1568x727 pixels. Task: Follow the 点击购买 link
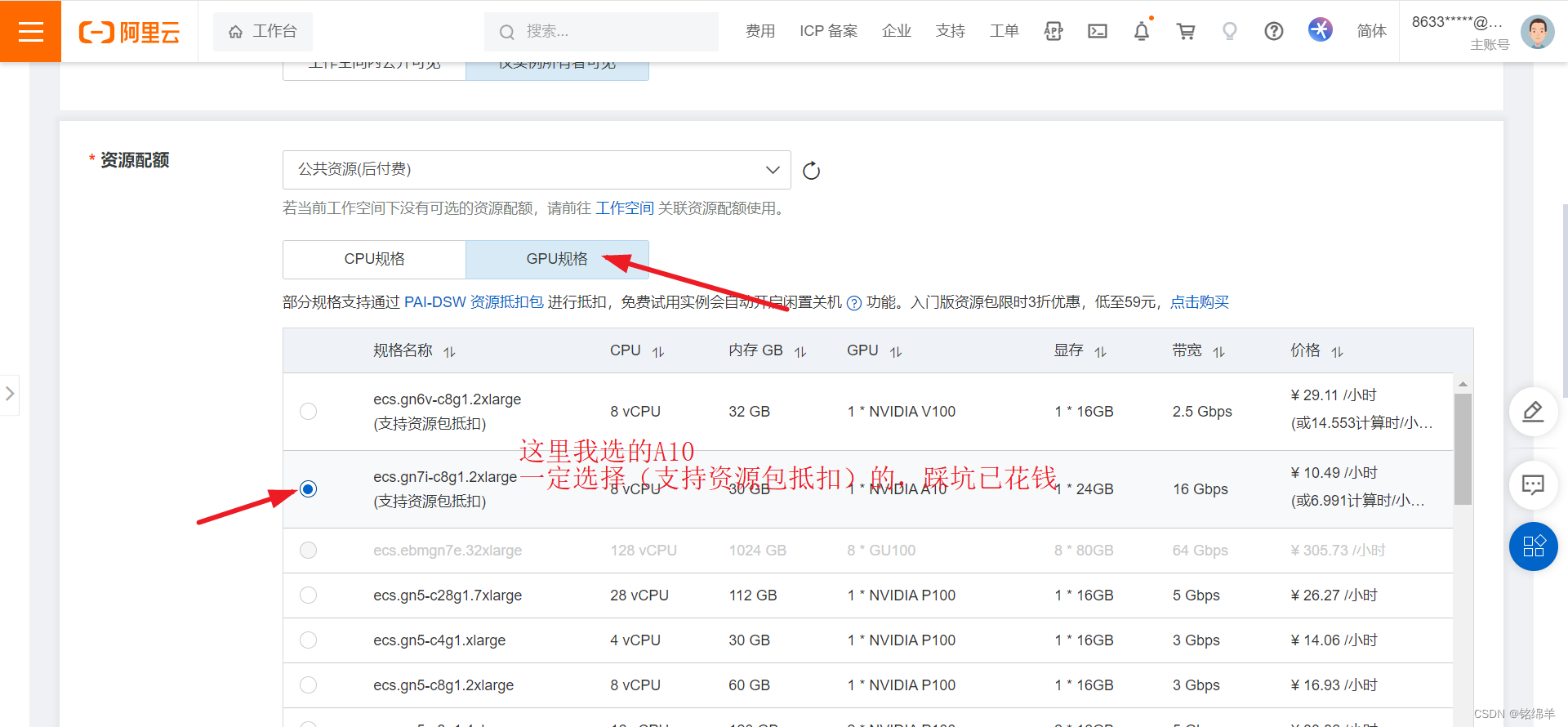1200,302
